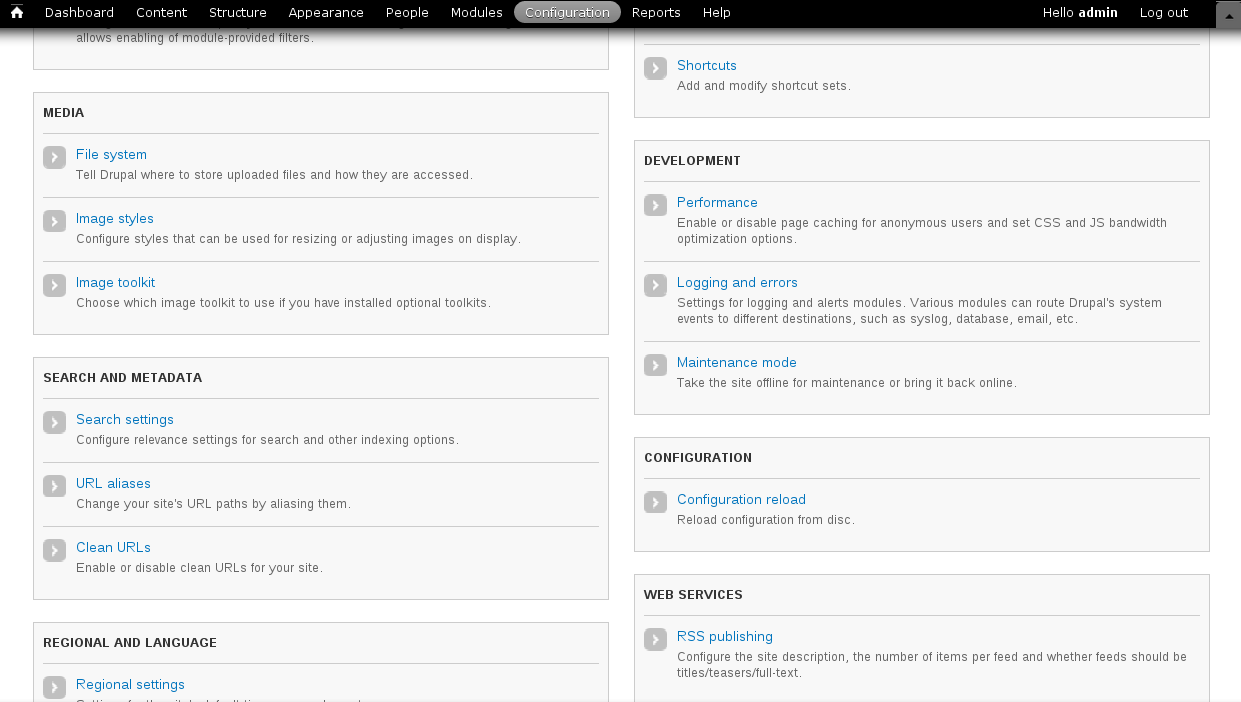Go to the Reports menu item
Viewport: 1241px width, 702px height.
[x=656, y=13]
